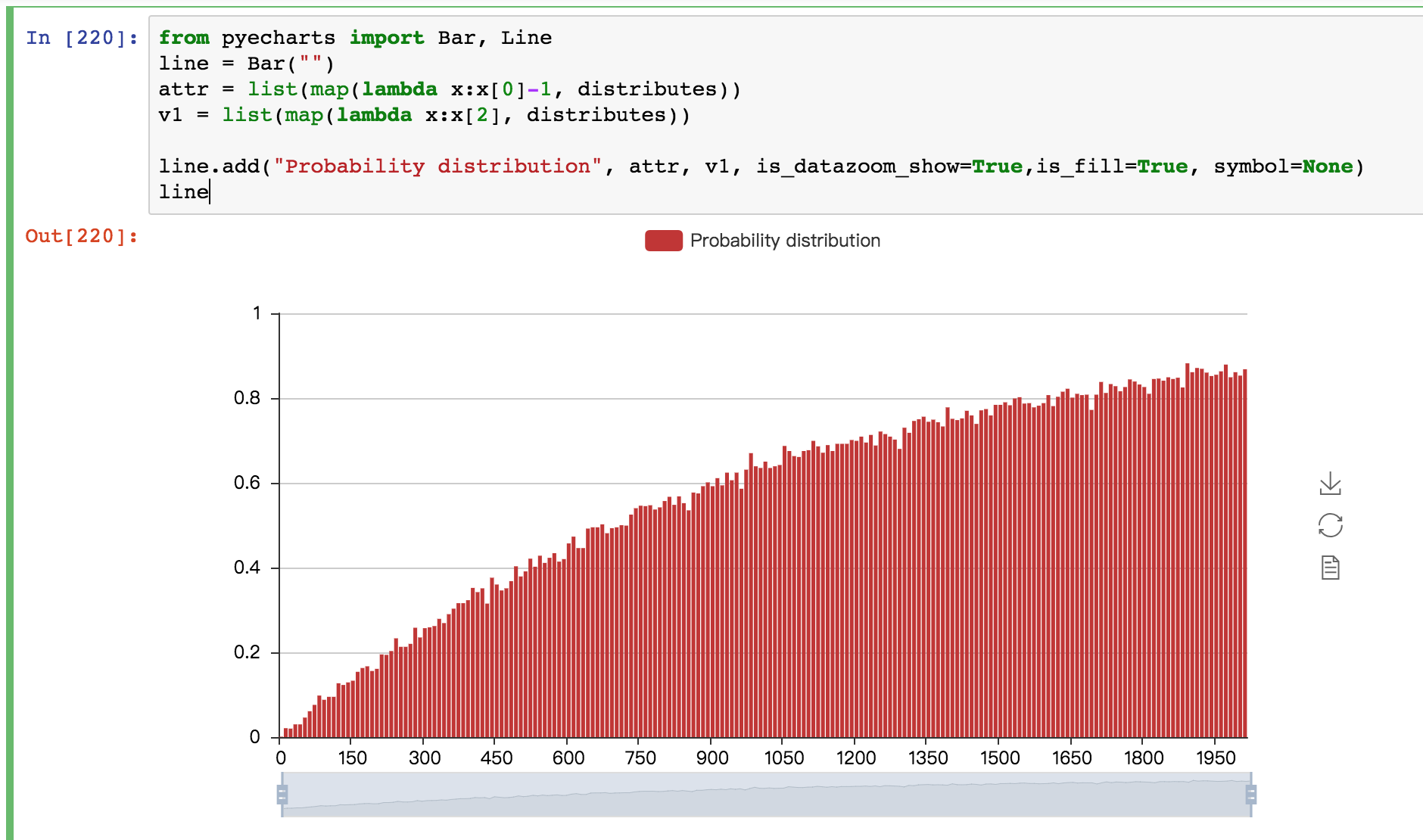The image size is (1423, 840).
Task: Click the tallest bar near 1900
Action: 1188,550
